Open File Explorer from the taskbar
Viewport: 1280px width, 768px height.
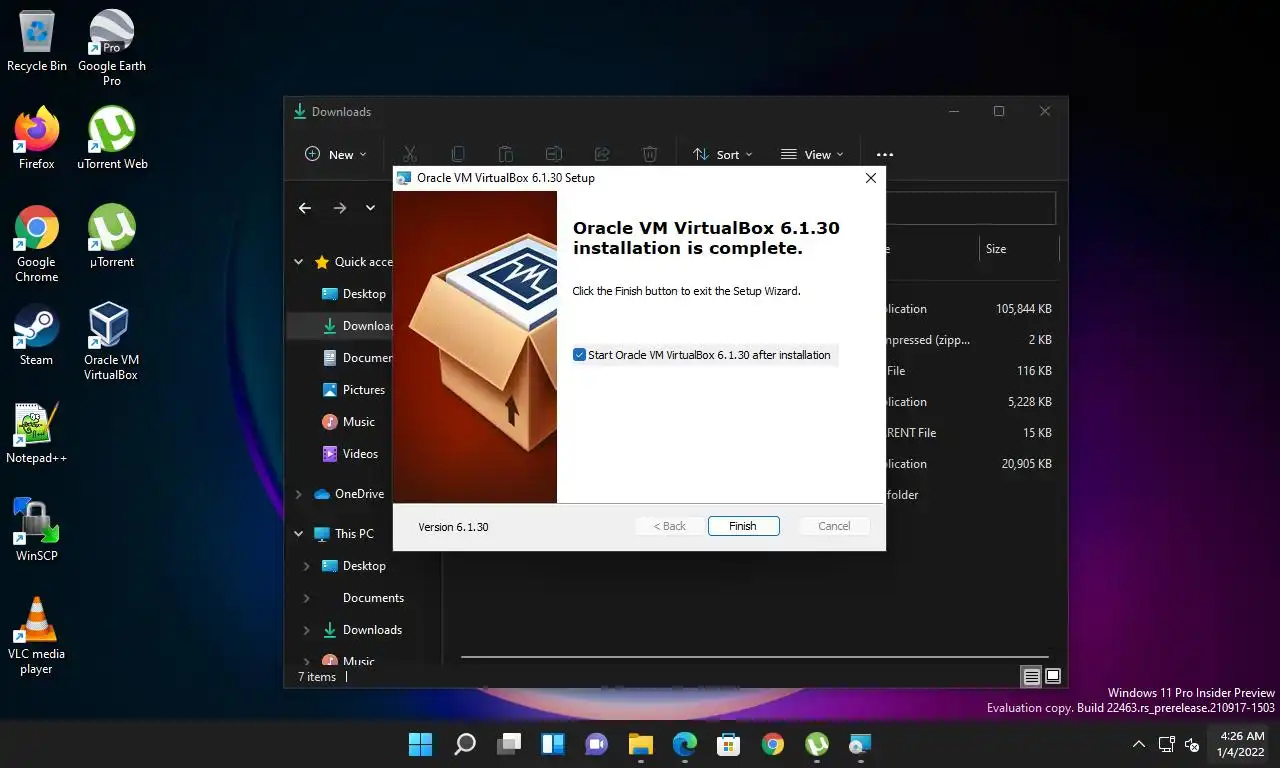(x=641, y=744)
